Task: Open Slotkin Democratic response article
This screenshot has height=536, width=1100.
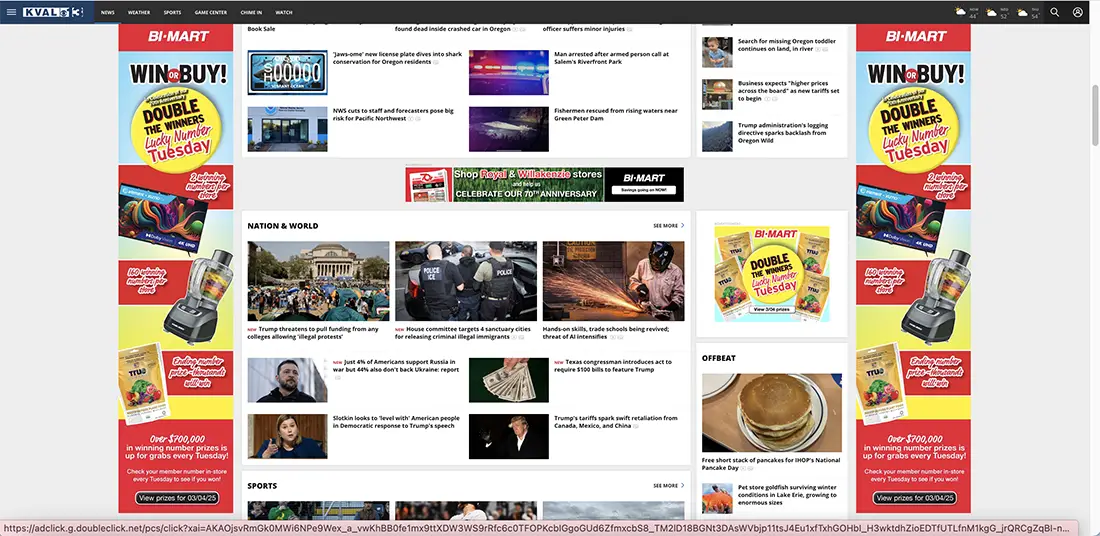Action: tap(396, 422)
